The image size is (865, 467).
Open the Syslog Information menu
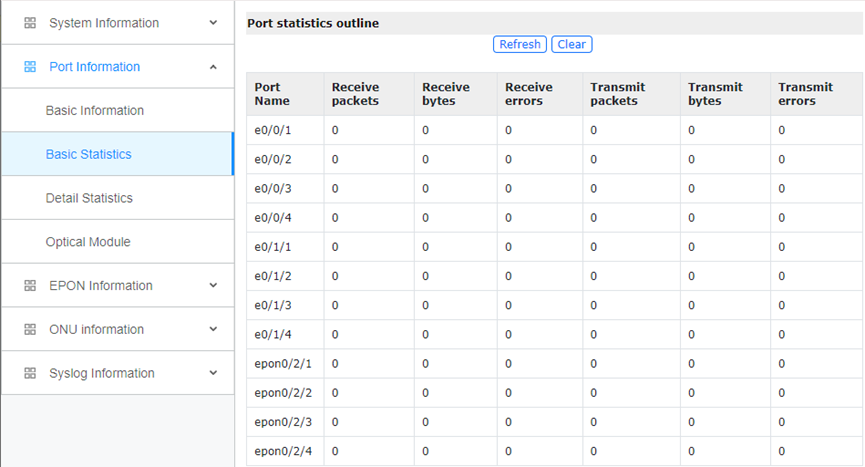tap(118, 373)
